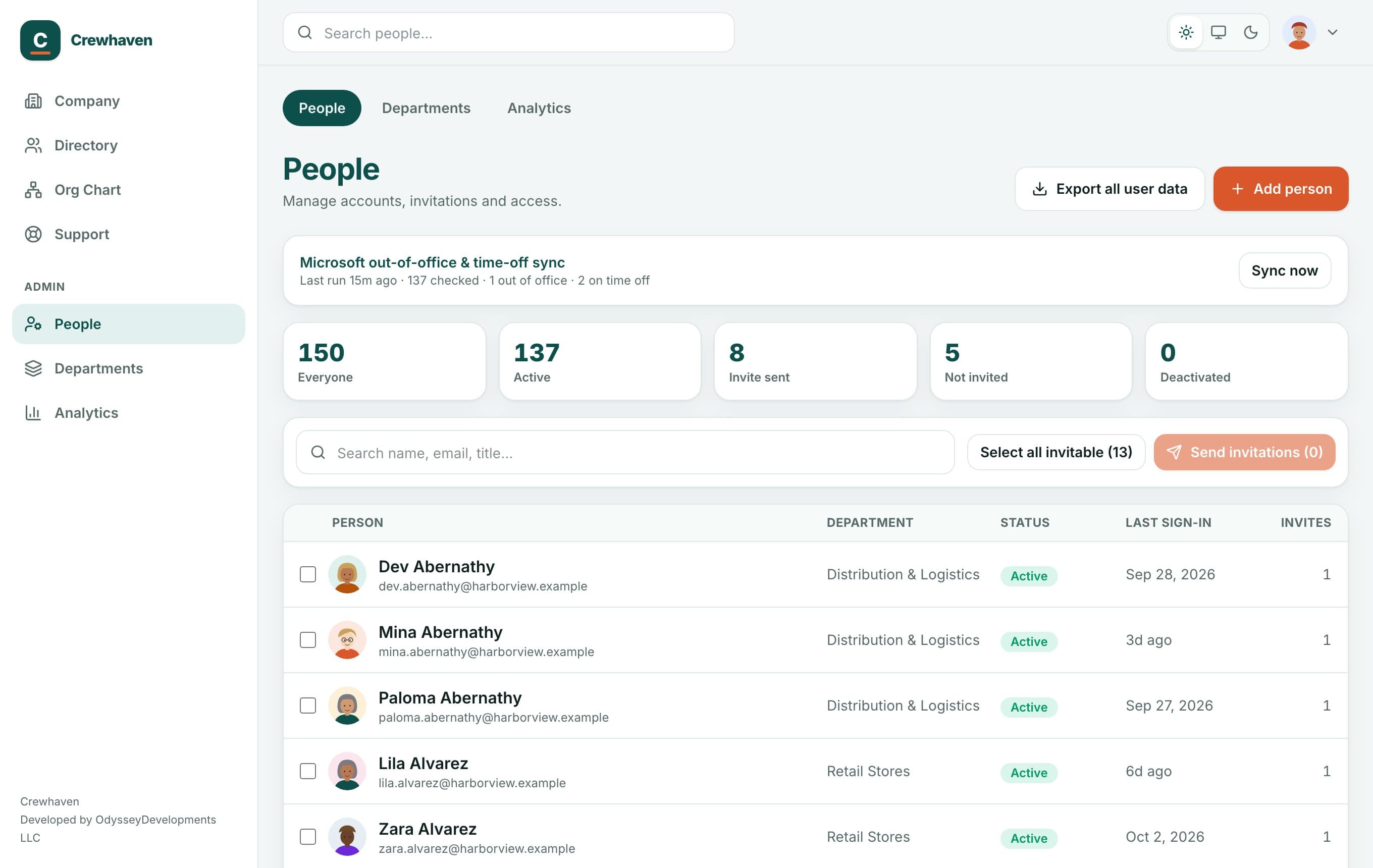
Task: Filter by the Everyone 150 card
Action: (x=384, y=361)
